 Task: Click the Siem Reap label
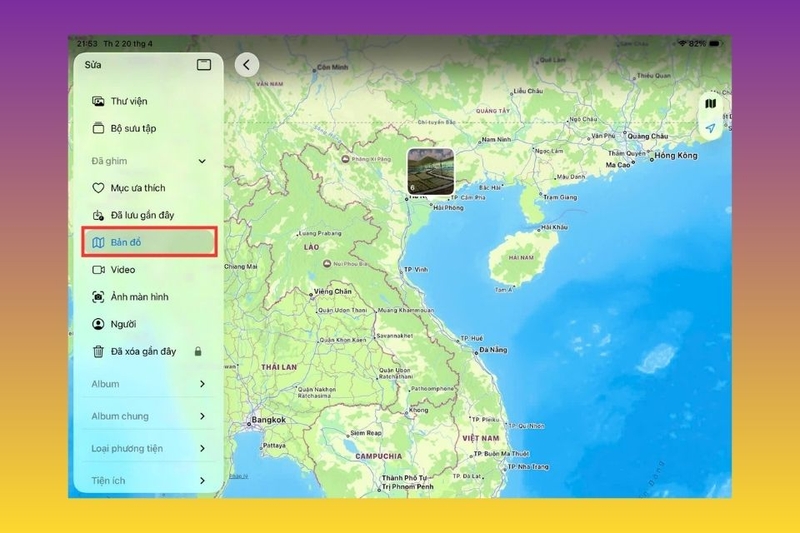click(365, 433)
